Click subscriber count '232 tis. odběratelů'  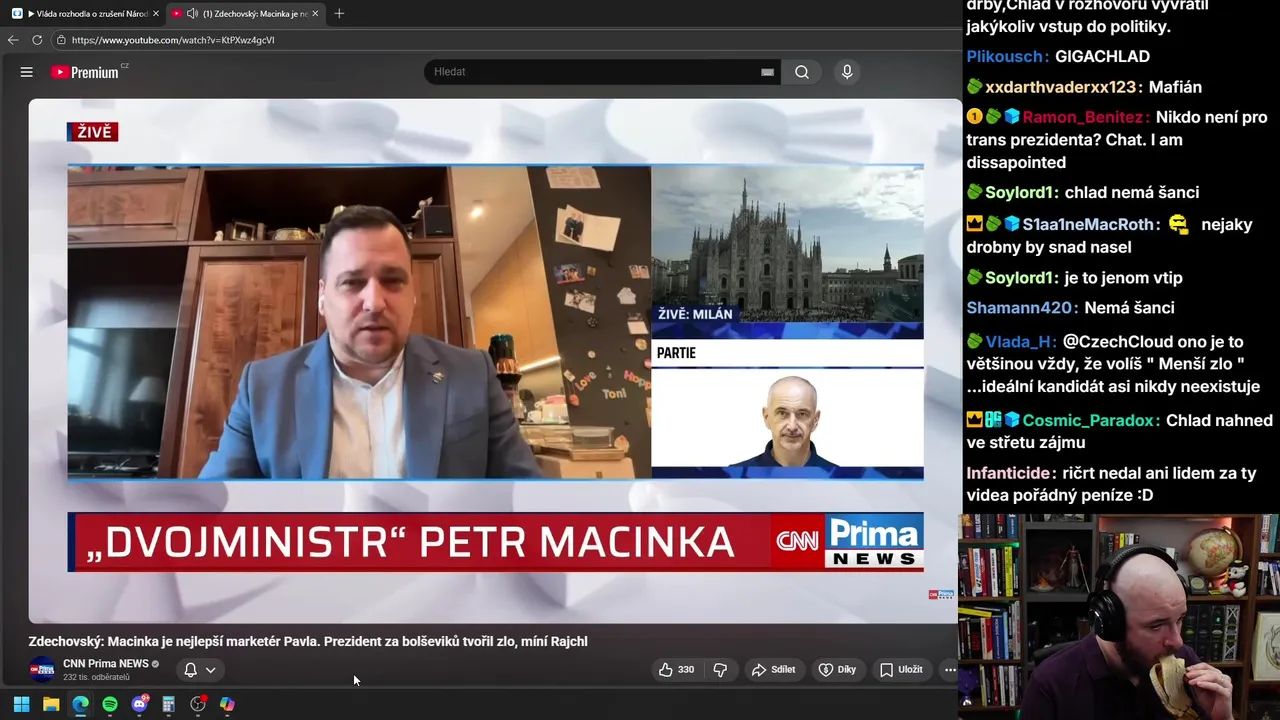[96, 677]
